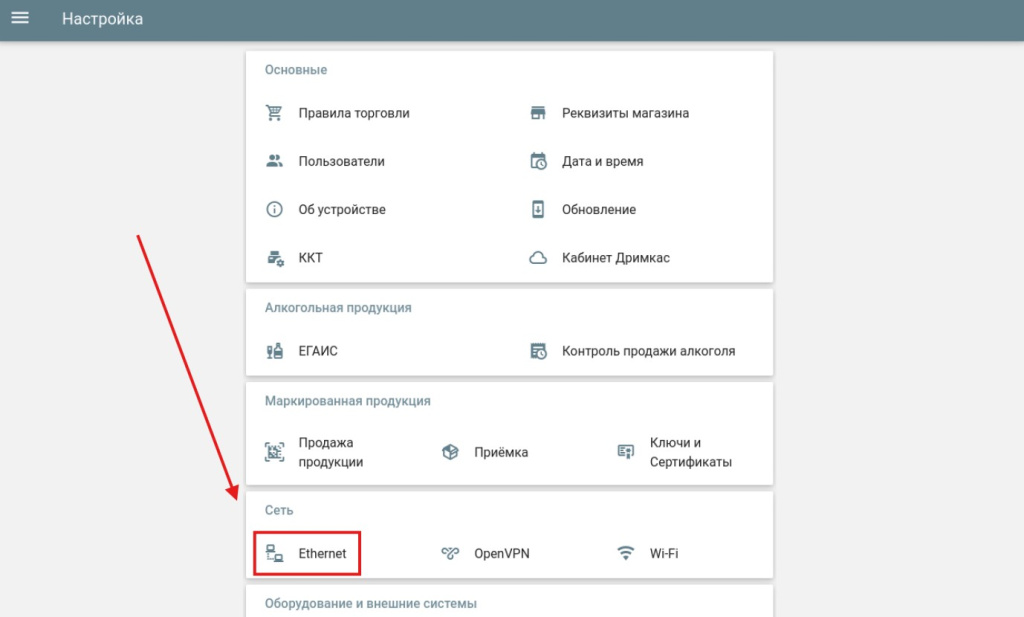
Task: Select the ЕГАИС icon
Action: point(275,351)
